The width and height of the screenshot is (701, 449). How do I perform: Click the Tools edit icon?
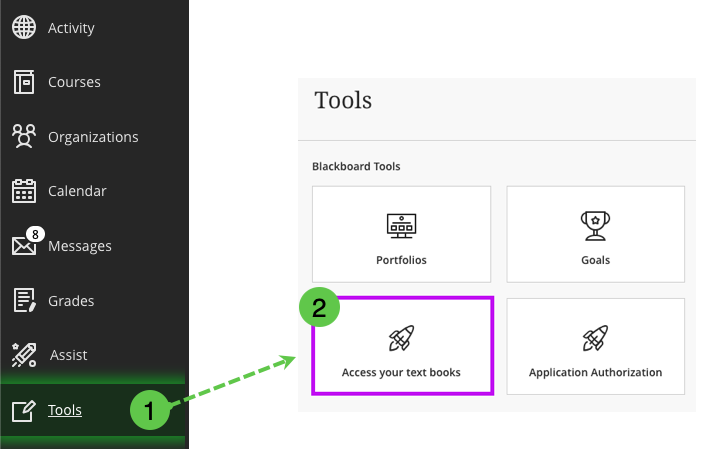coord(24,411)
